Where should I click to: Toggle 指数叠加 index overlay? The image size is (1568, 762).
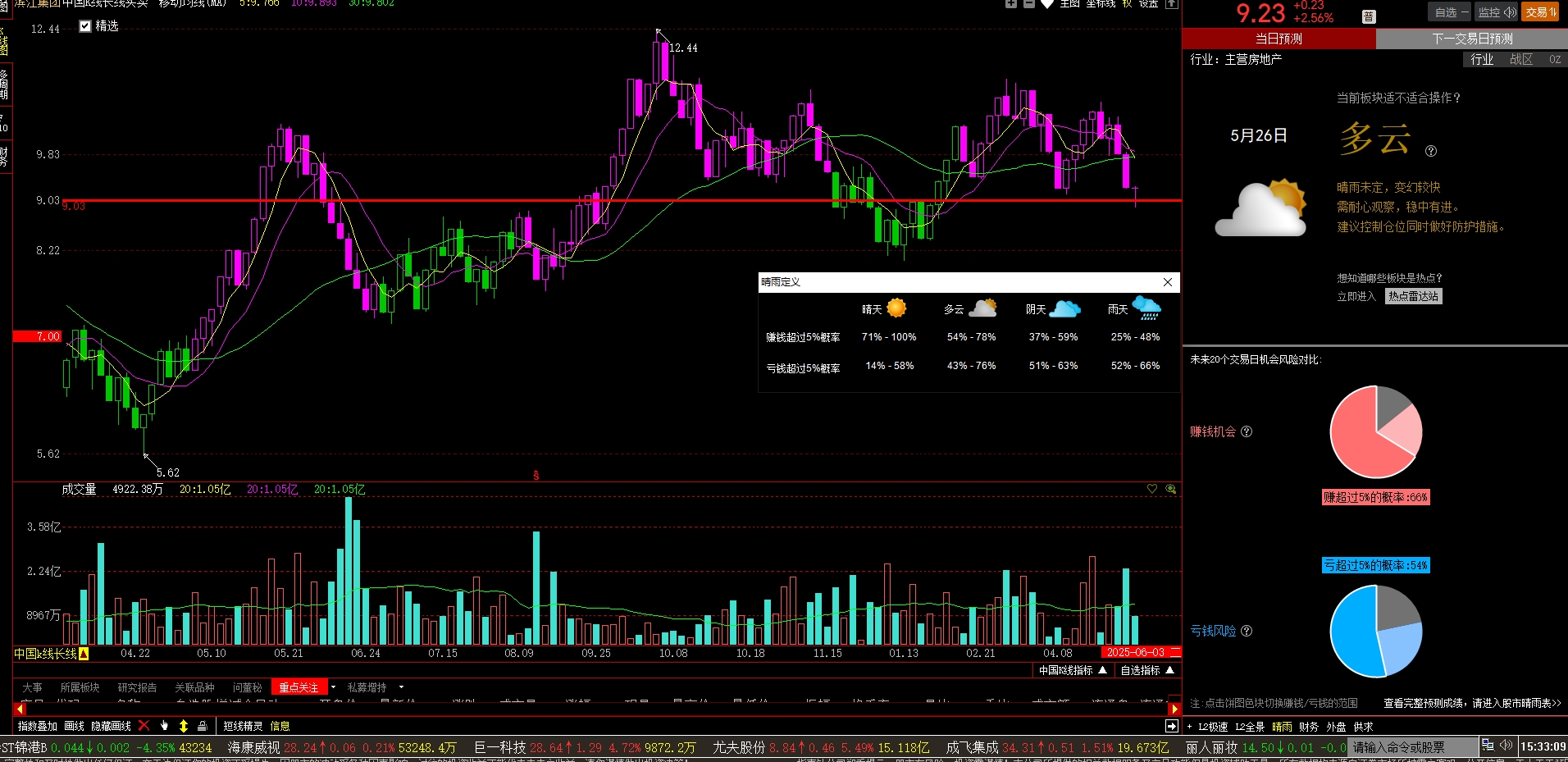(x=38, y=726)
